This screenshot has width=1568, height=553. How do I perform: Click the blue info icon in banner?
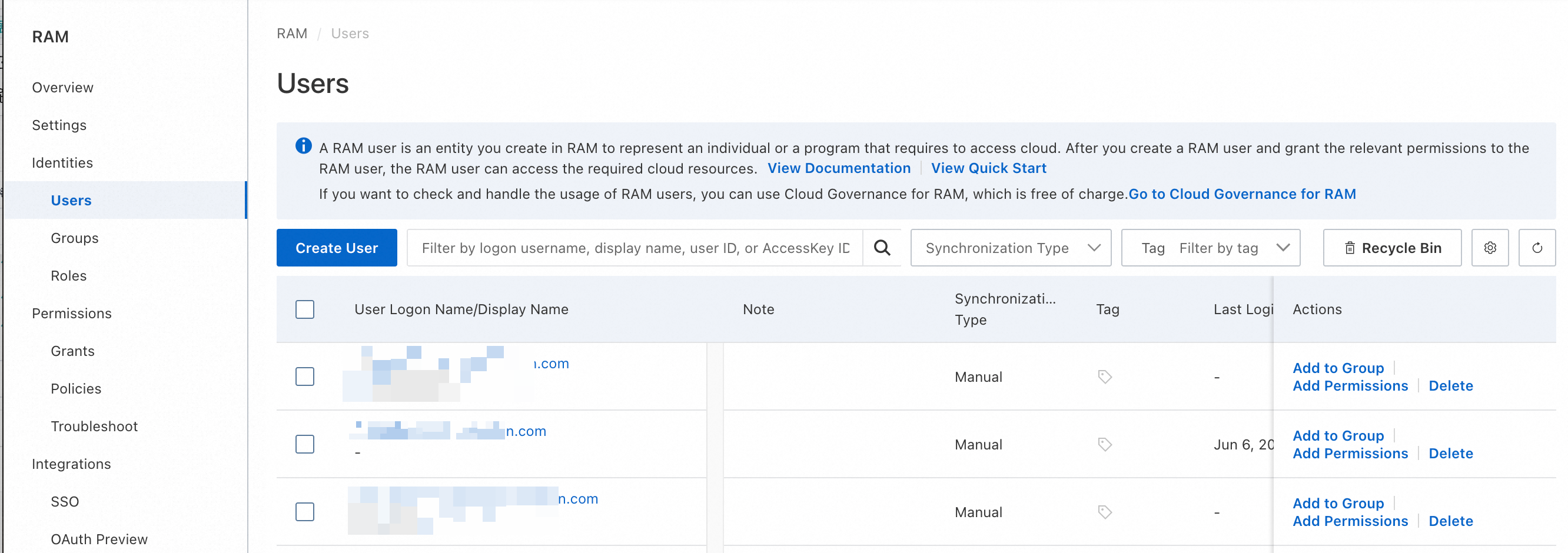[x=303, y=146]
